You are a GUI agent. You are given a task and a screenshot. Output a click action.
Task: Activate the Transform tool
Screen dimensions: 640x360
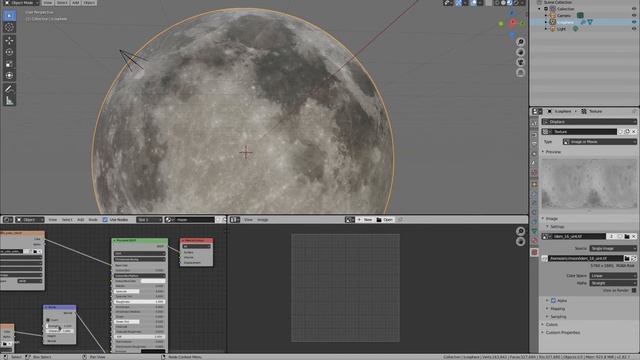point(9,76)
